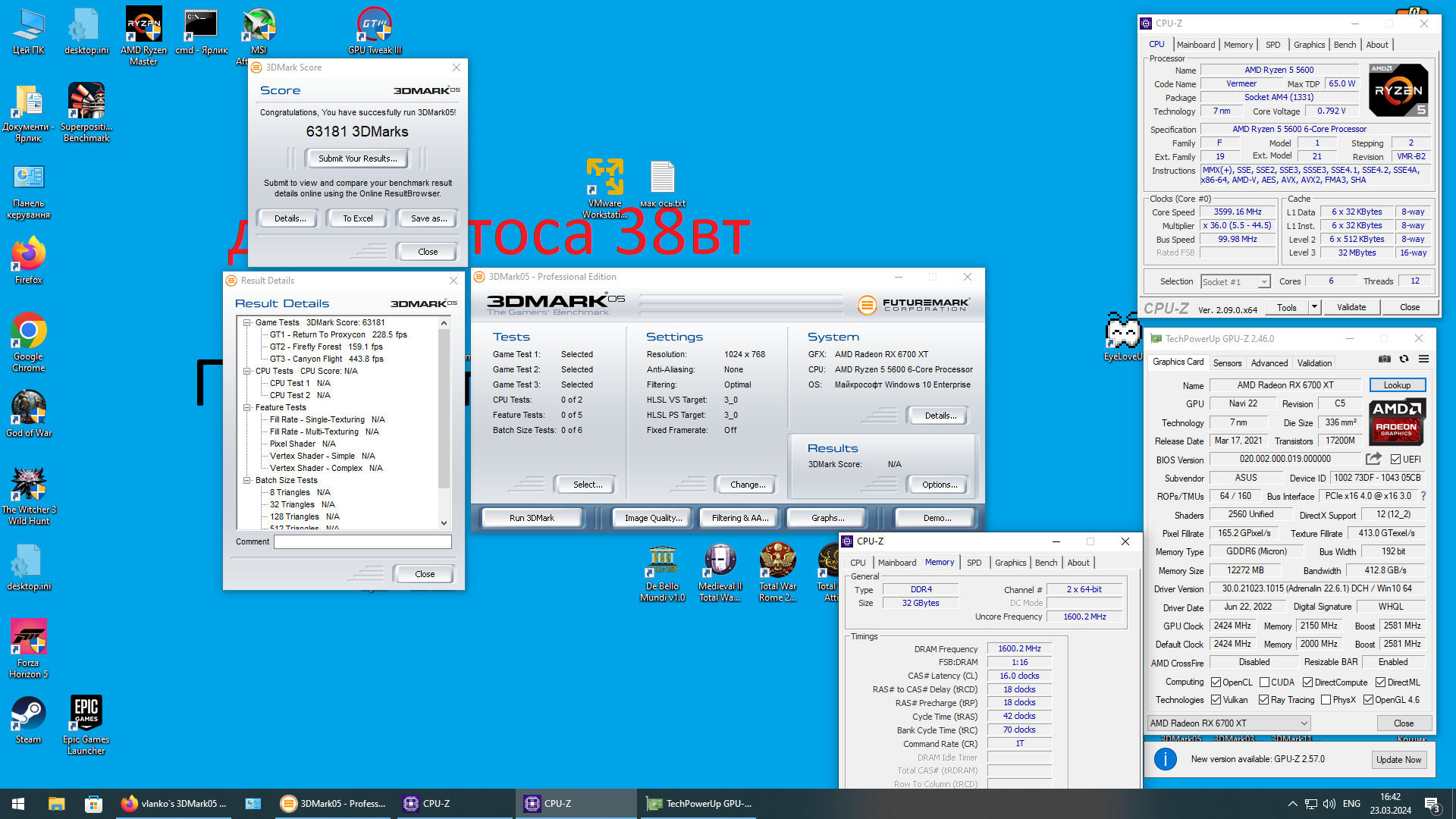Open File Explorer from taskbar
This screenshot has height=819, width=1456.
tap(56, 804)
